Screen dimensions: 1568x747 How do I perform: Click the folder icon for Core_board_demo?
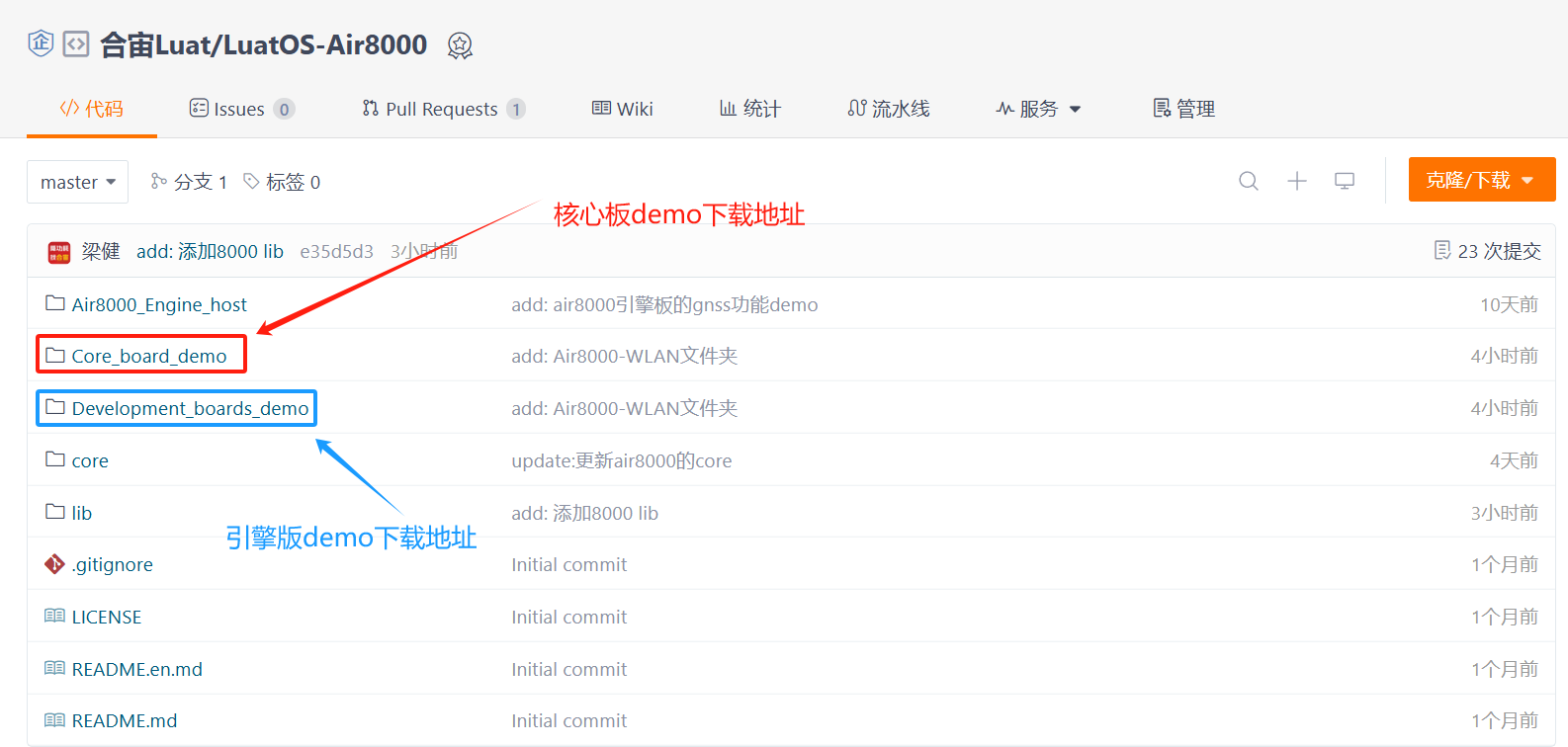[55, 355]
